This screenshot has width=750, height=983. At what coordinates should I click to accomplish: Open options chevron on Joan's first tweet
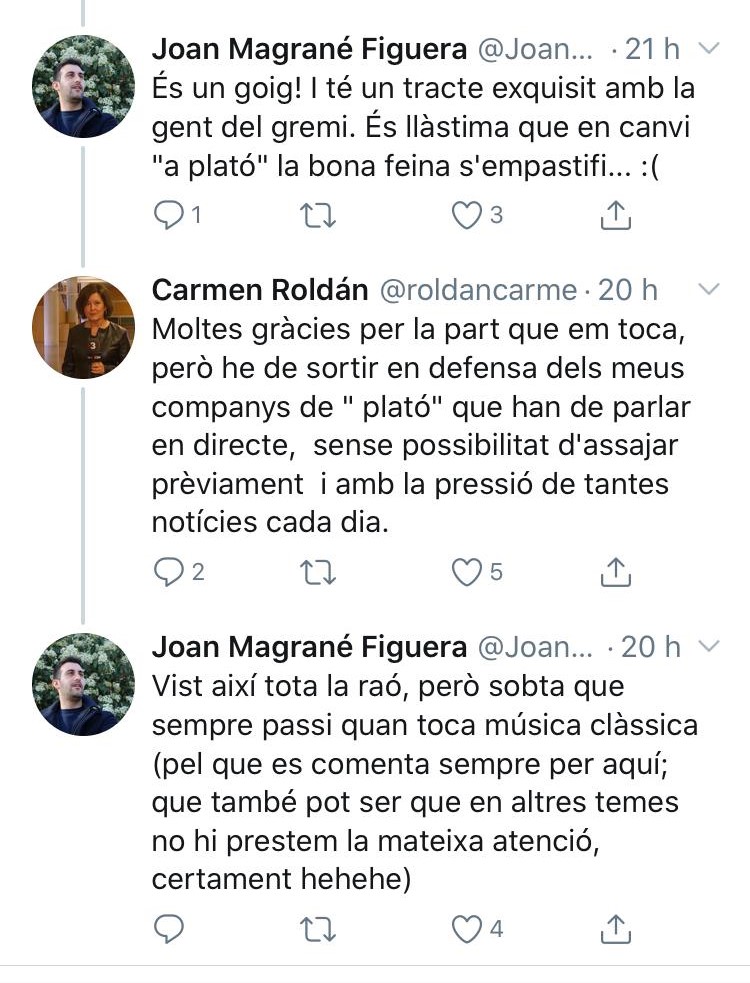(708, 48)
